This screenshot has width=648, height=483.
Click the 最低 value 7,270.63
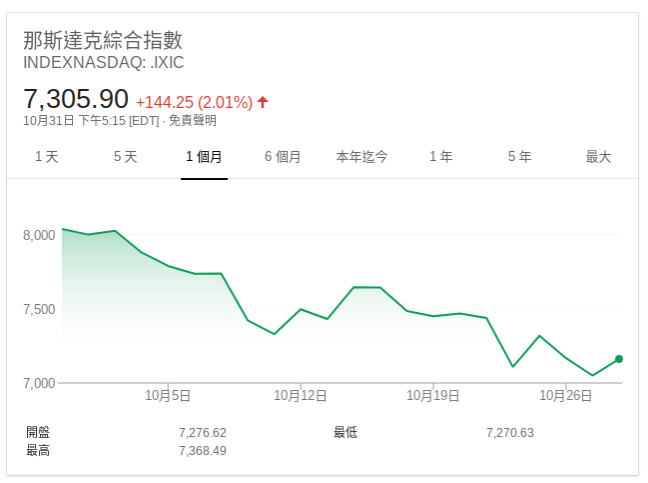point(510,433)
